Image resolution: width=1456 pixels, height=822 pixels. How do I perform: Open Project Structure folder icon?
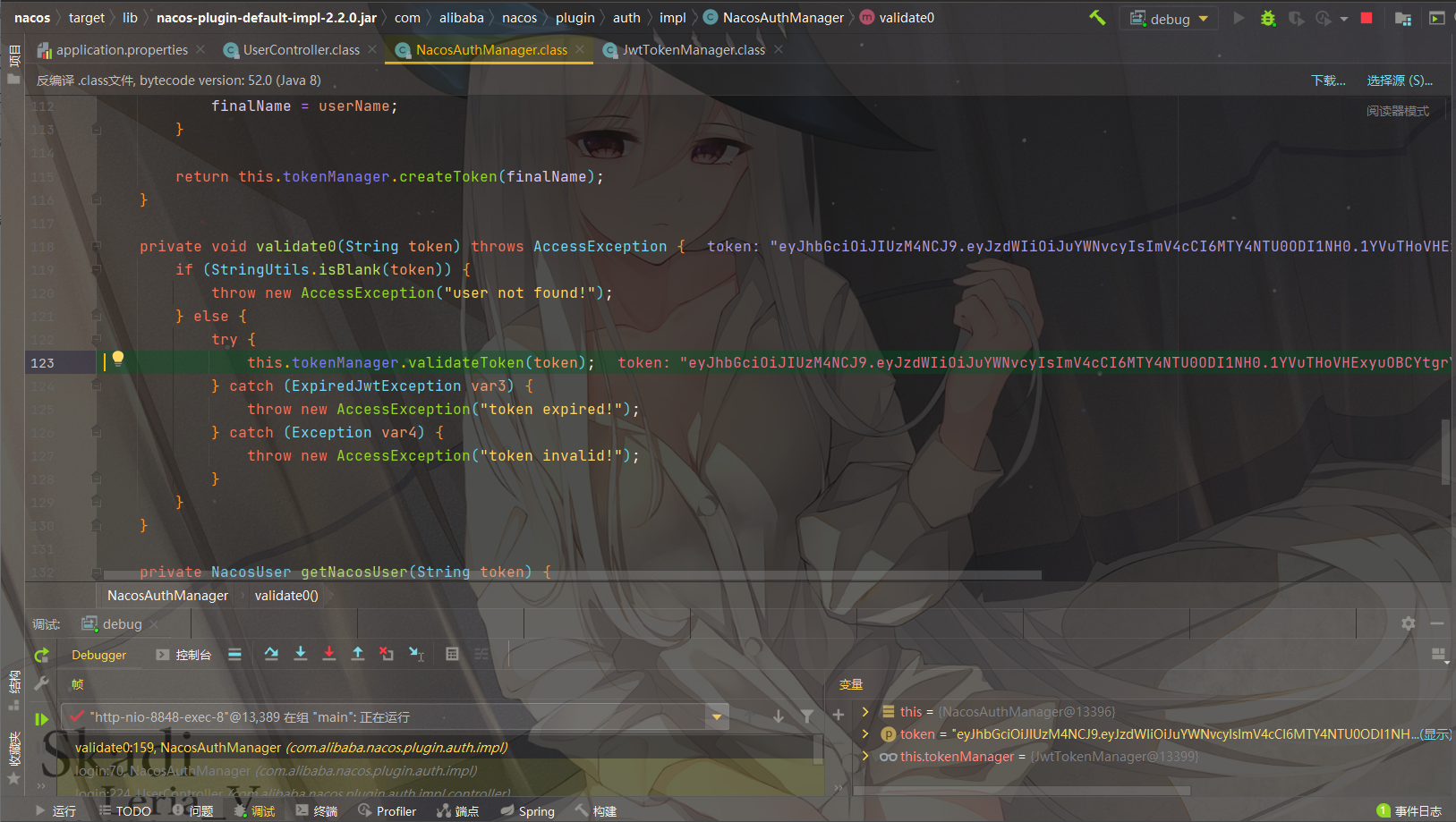tap(1403, 18)
